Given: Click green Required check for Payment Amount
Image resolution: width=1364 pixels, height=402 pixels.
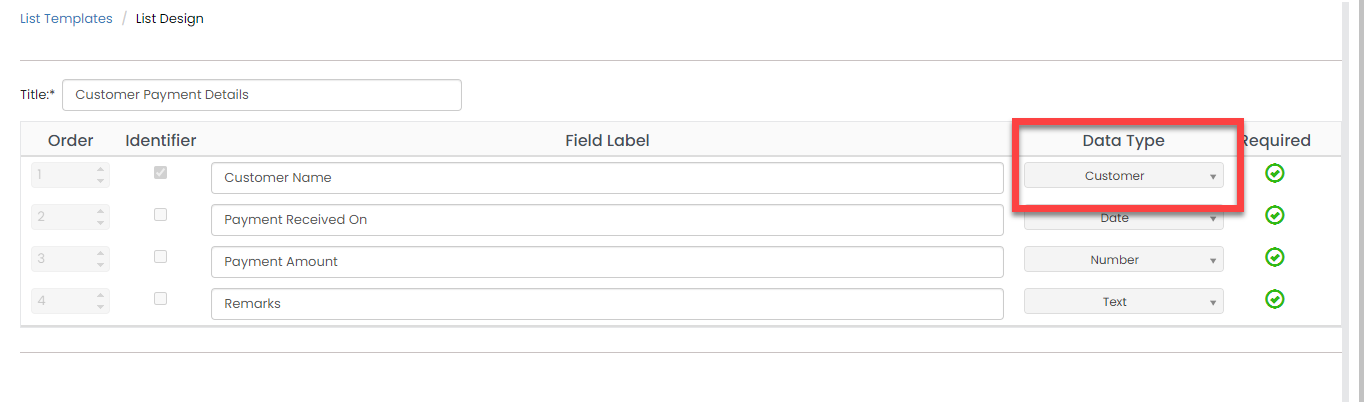Looking at the screenshot, I should 1275,257.
